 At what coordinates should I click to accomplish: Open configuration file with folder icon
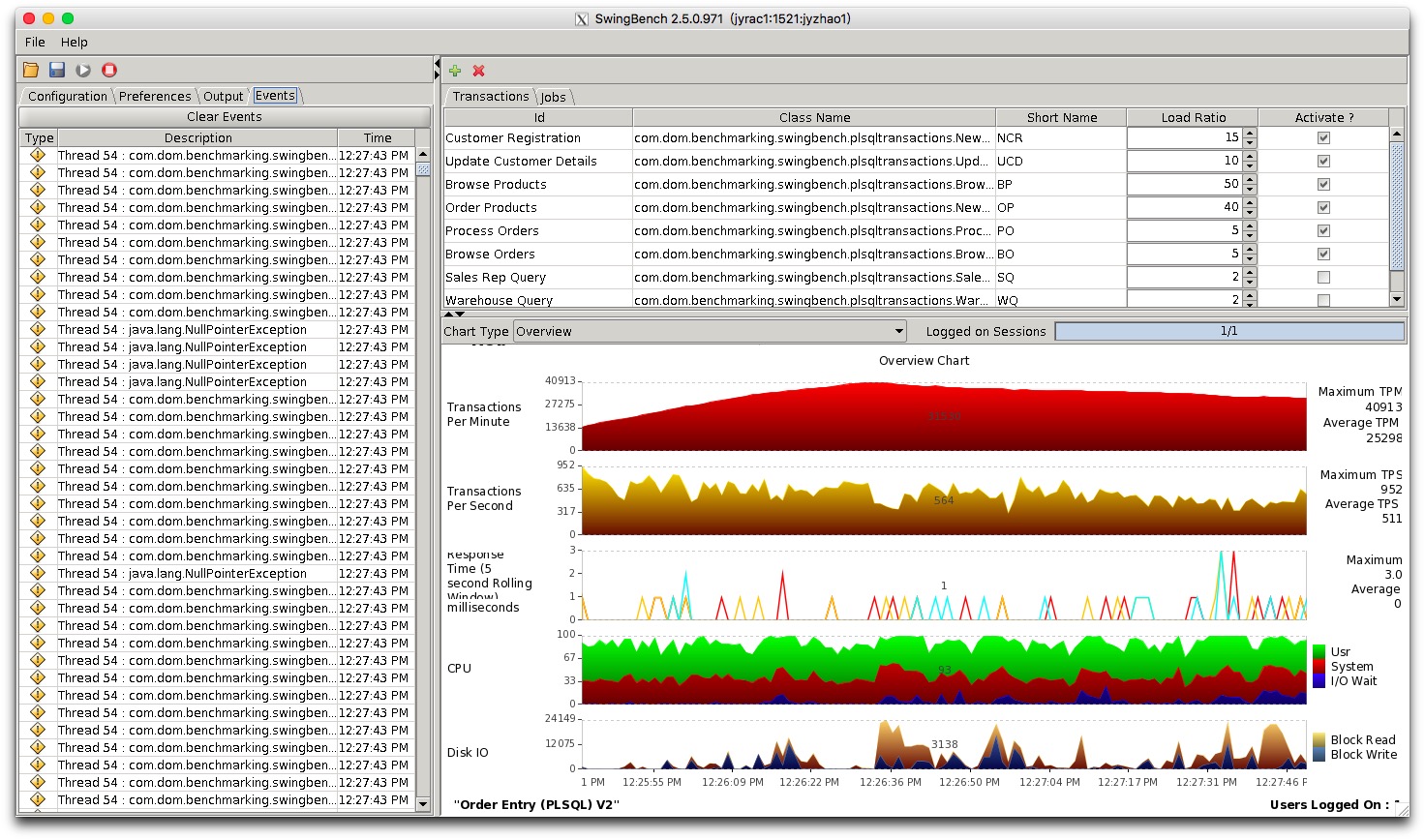point(31,70)
